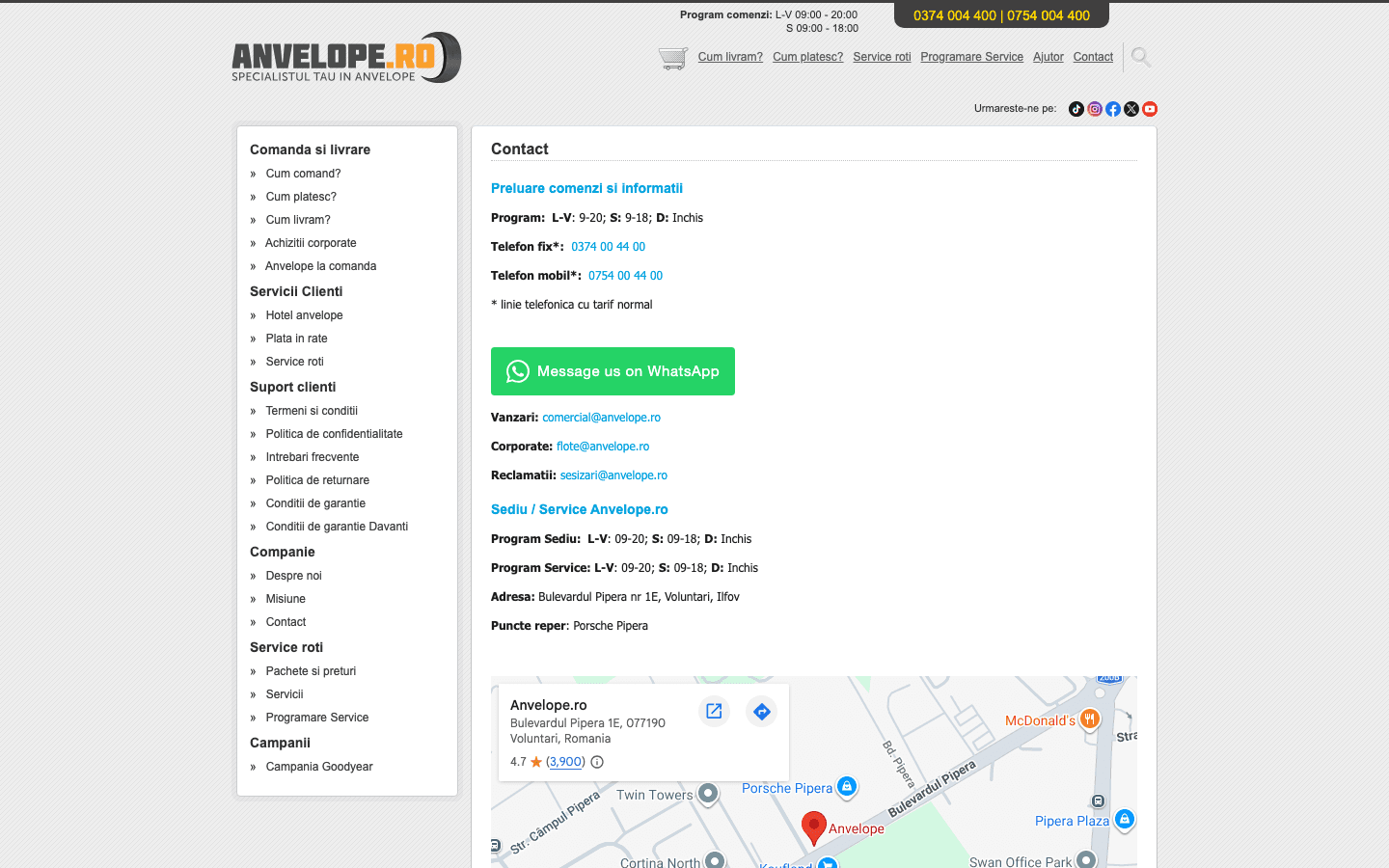Viewport: 1389px width, 868px height.
Task: Open Politica de confidentialitate link
Action: [x=334, y=434]
